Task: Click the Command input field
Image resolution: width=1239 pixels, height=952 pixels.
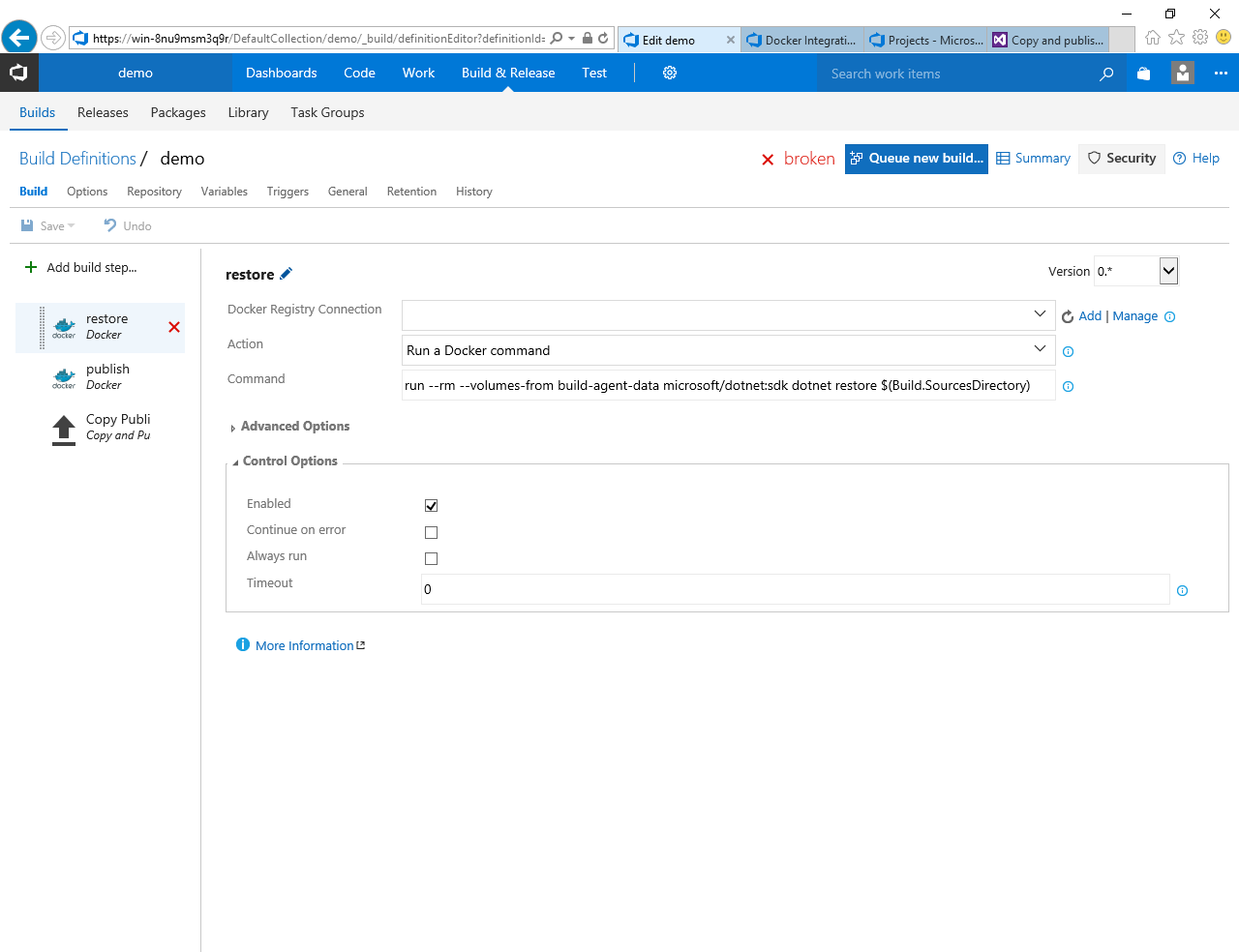Action: (728, 385)
